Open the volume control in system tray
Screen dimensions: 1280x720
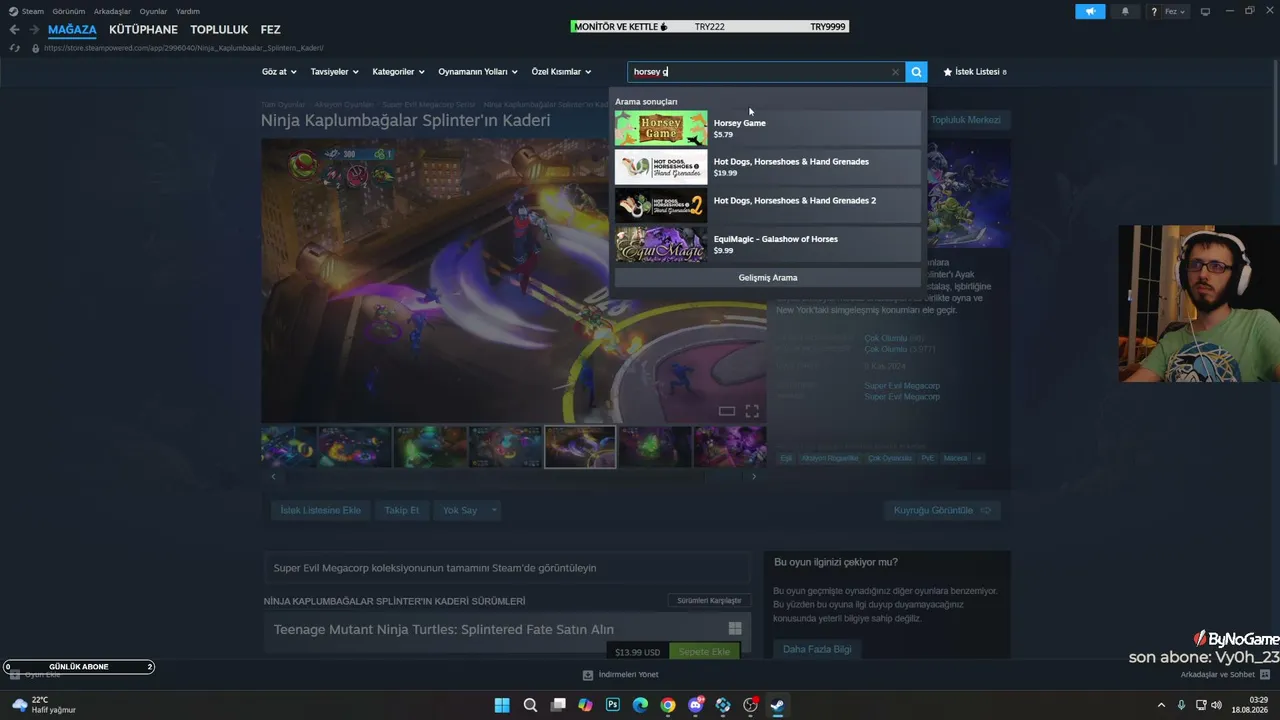tap(1216, 705)
